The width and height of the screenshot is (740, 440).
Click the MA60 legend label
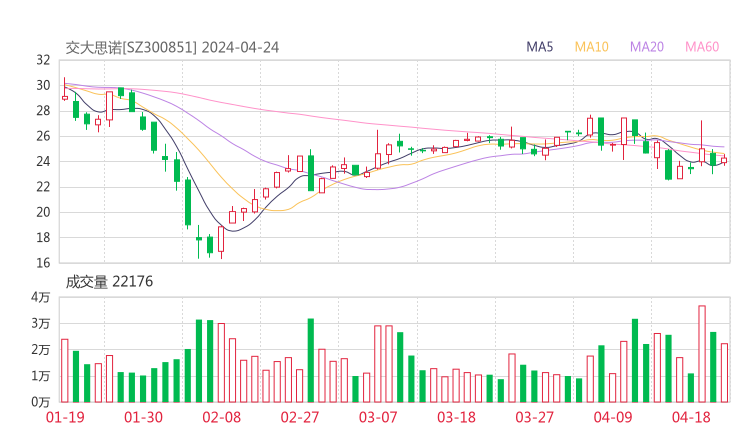pos(702,47)
